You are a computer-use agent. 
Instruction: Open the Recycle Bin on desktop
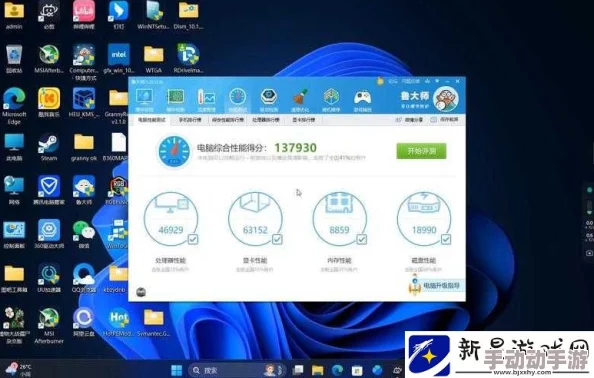(14, 59)
